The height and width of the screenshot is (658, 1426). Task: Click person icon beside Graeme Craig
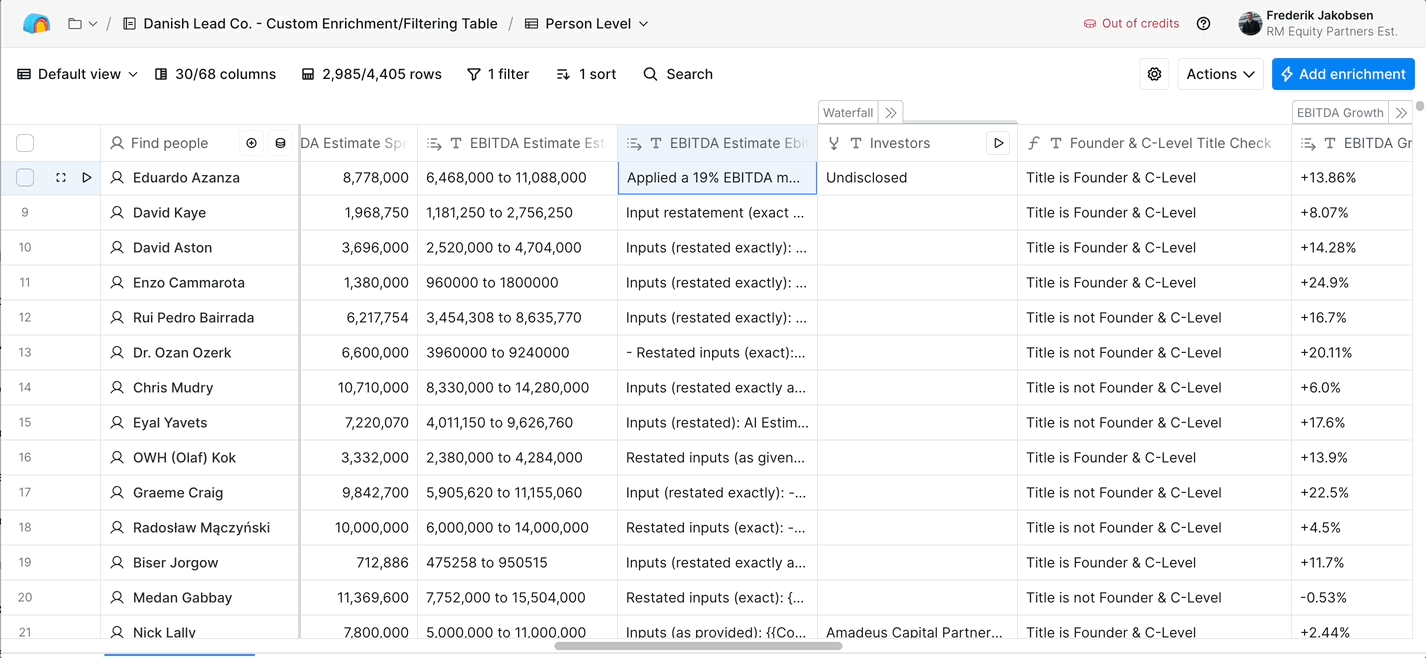[117, 492]
